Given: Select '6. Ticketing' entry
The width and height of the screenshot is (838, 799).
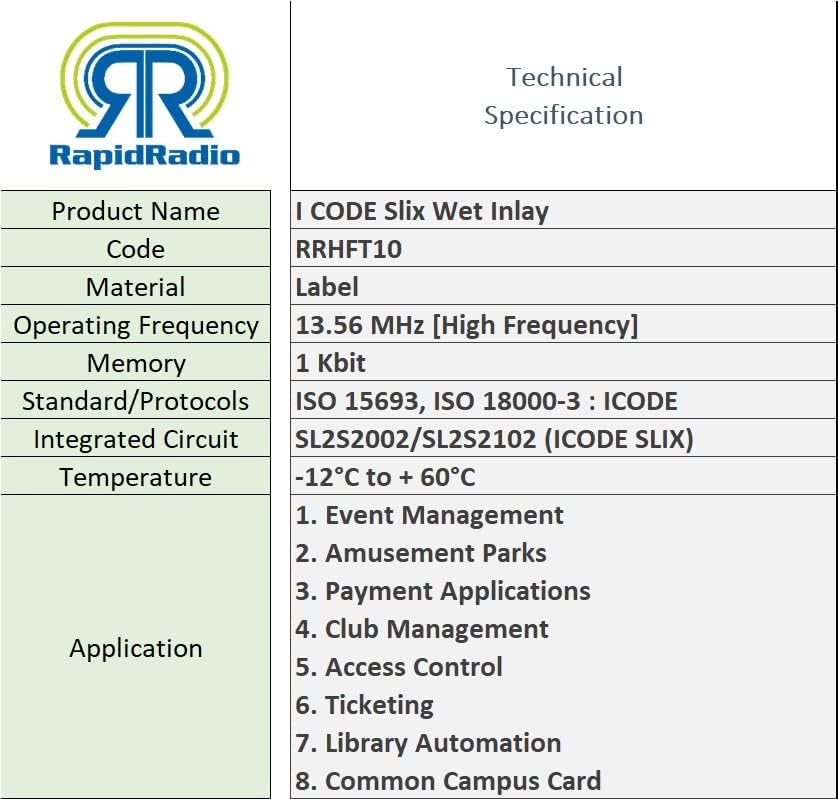Looking at the screenshot, I should coord(364,705).
